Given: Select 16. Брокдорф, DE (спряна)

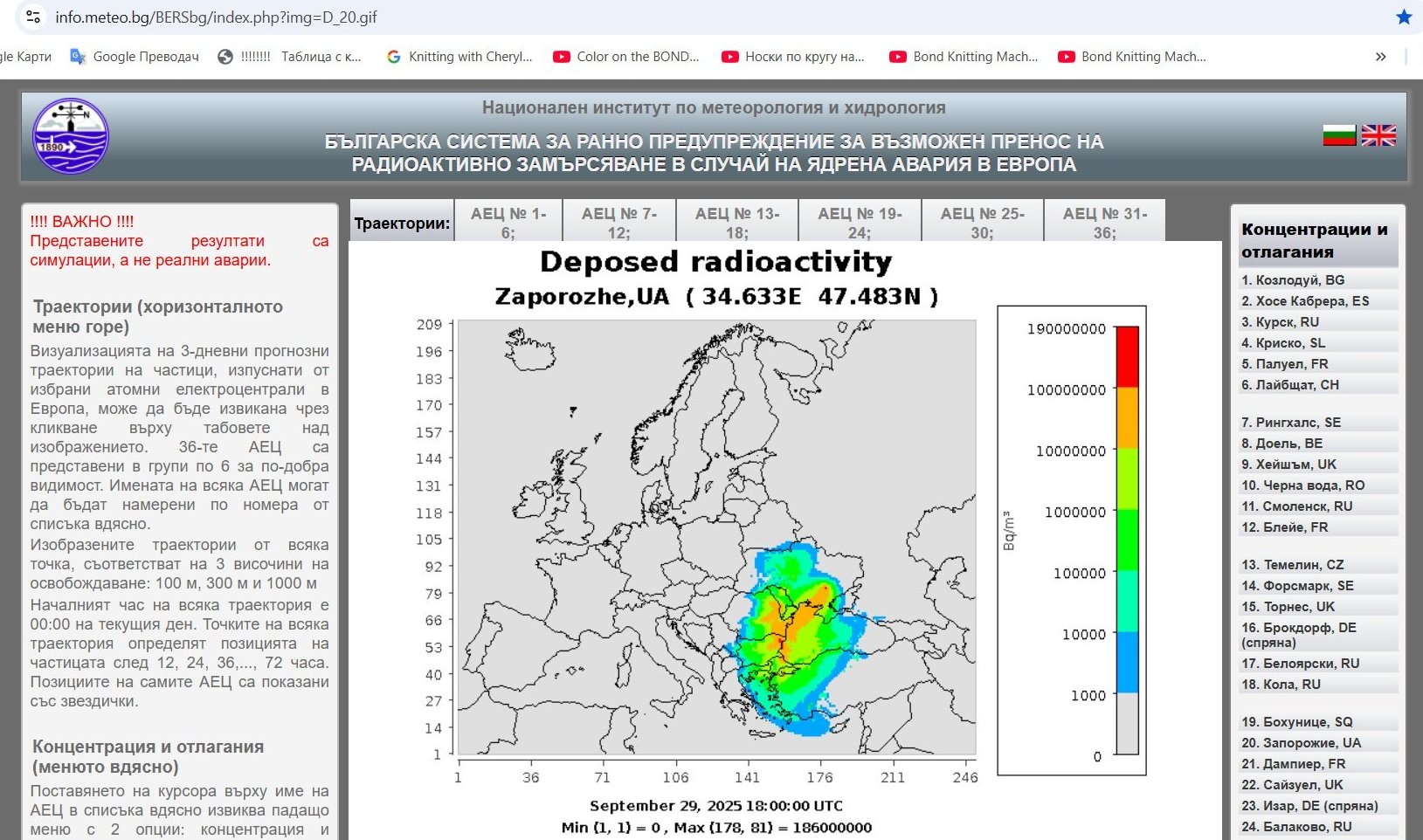Looking at the screenshot, I should tap(1318, 635).
